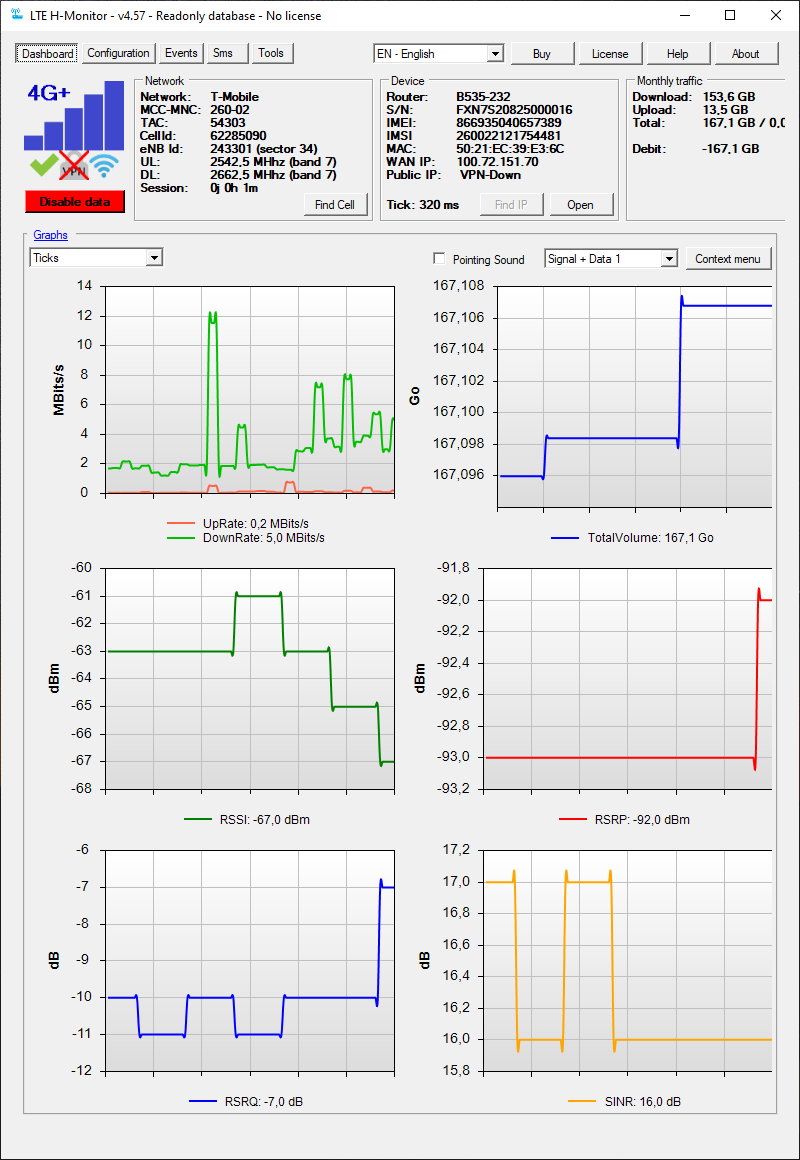800x1160 pixels.
Task: Click the crossed-out VPN status icon
Action: pyautogui.click(x=74, y=166)
